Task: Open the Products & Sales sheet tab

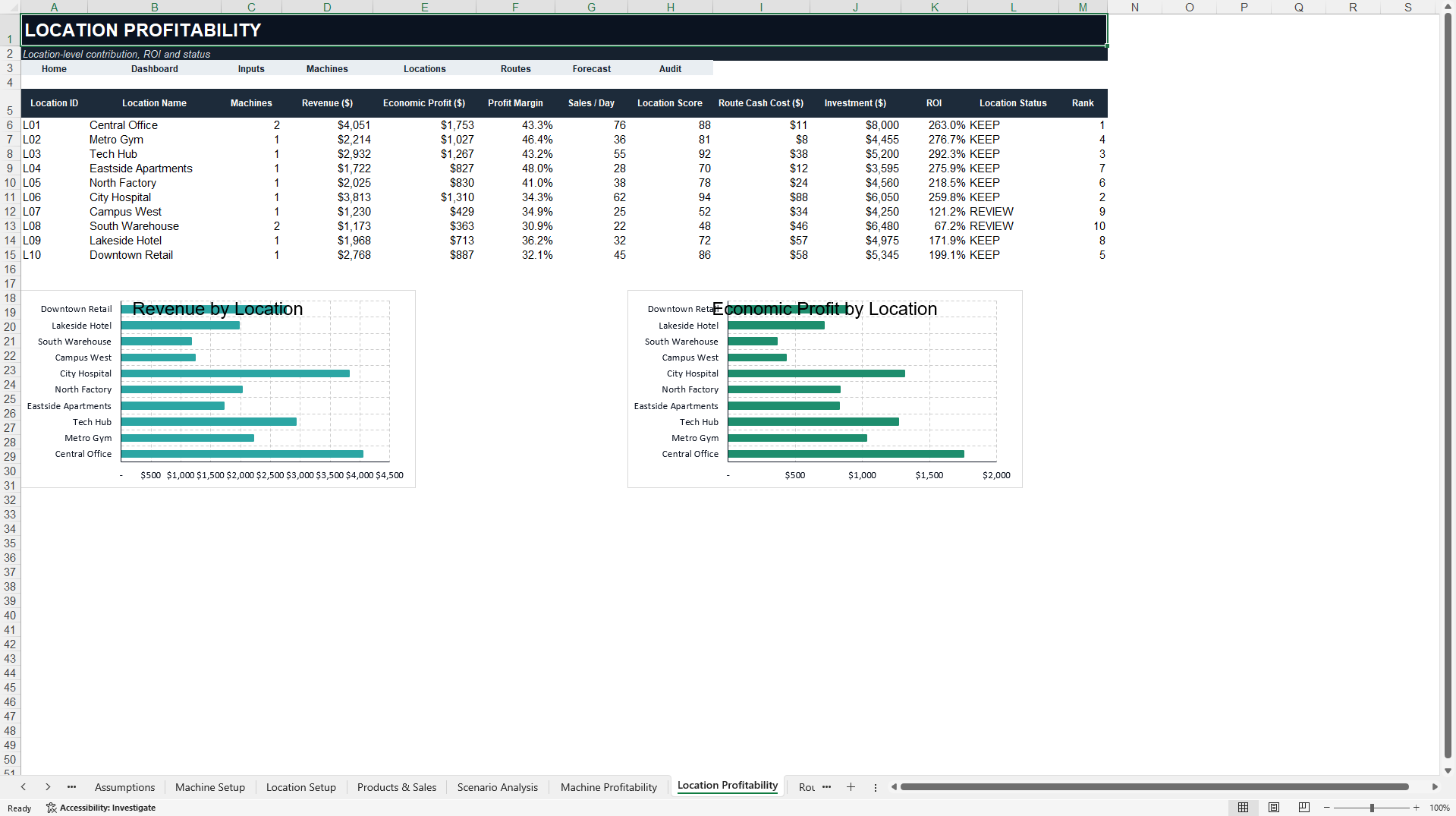Action: click(x=397, y=787)
